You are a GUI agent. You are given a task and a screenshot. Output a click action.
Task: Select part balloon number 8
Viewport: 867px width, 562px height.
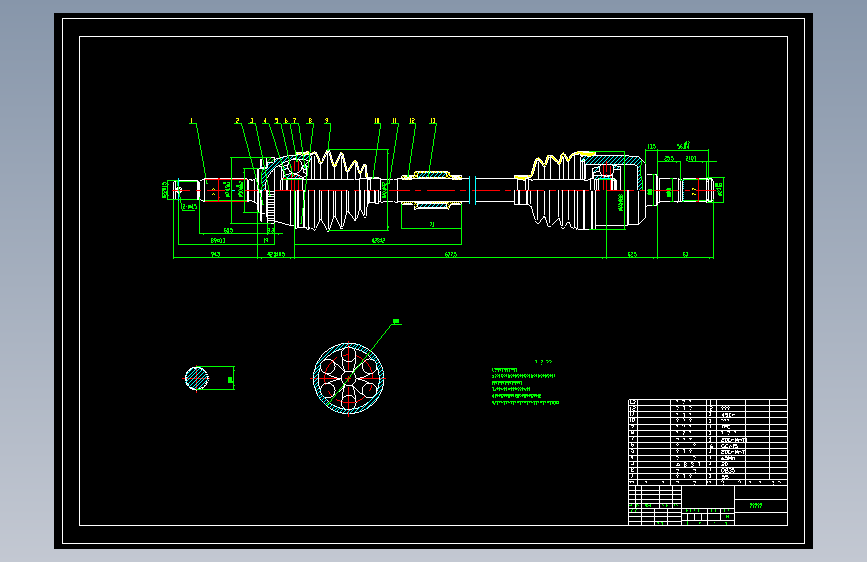pos(310,121)
